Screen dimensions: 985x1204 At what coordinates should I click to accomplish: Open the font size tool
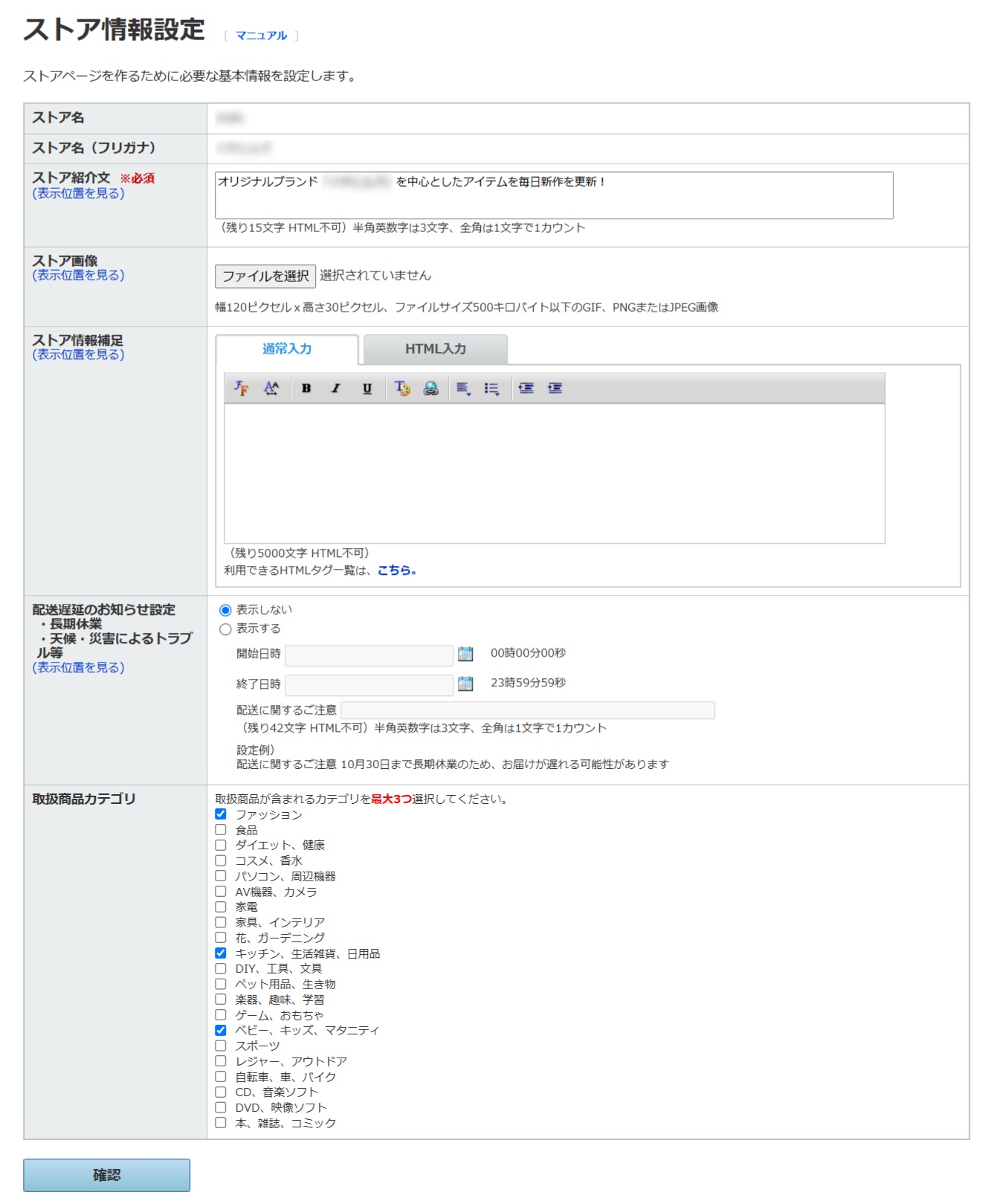(271, 388)
